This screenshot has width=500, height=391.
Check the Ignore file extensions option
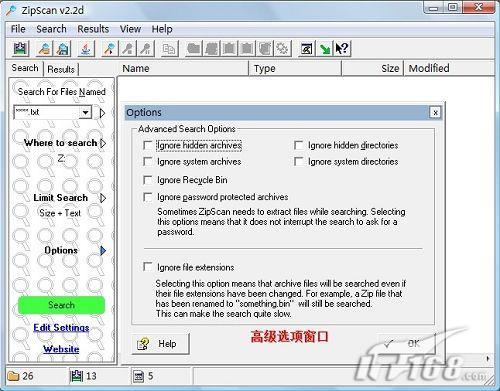(x=147, y=267)
